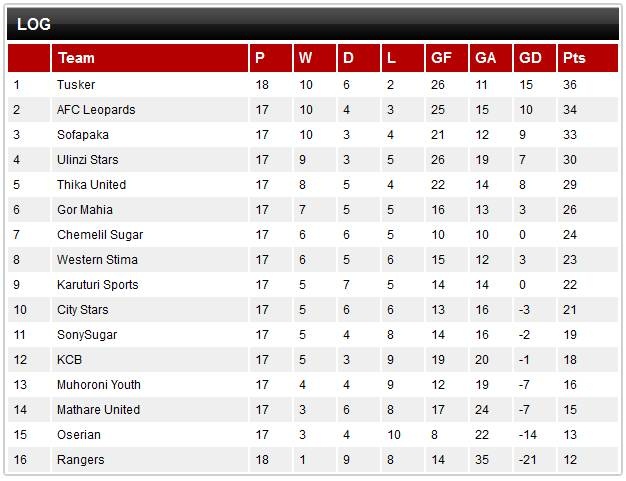Click on Sofapaka team name
Viewport: 626px width, 481px height.
[x=83, y=135]
